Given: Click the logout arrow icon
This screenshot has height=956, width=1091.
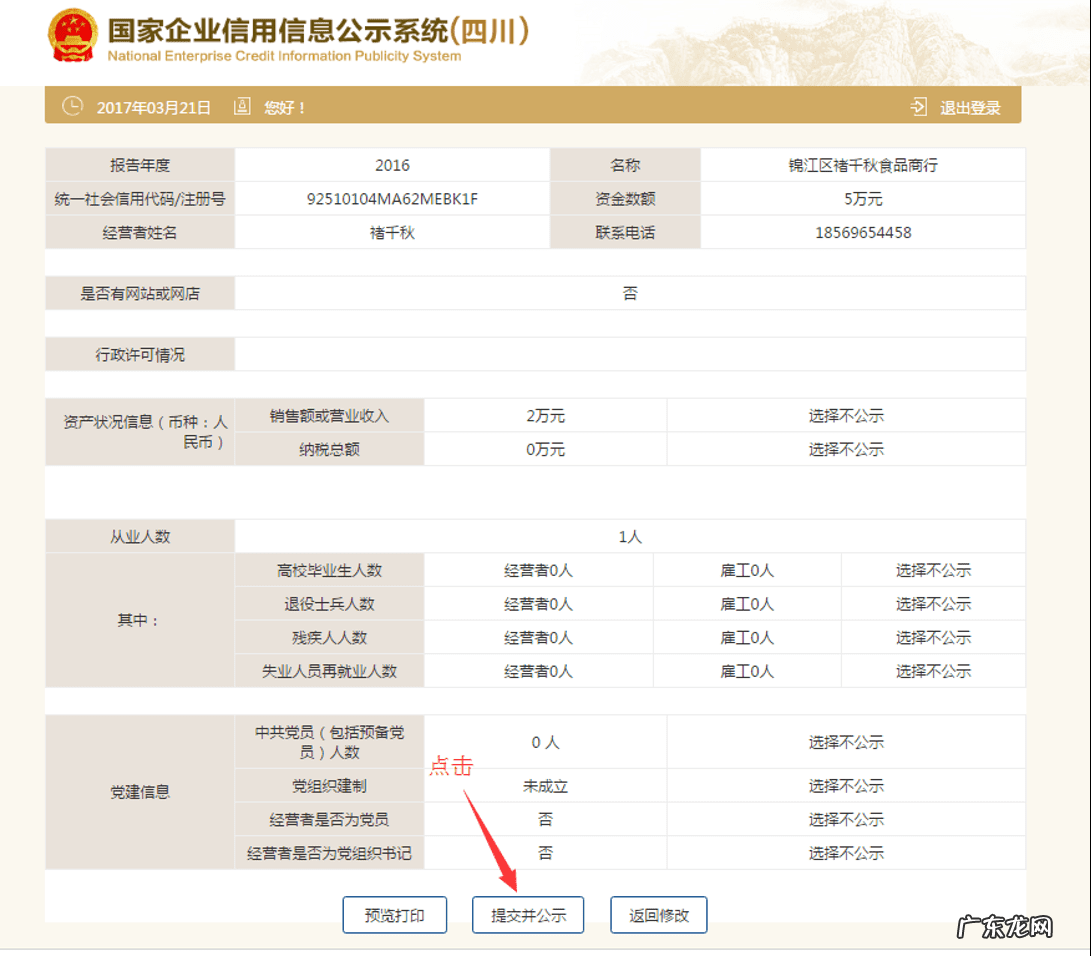Looking at the screenshot, I should [x=918, y=107].
